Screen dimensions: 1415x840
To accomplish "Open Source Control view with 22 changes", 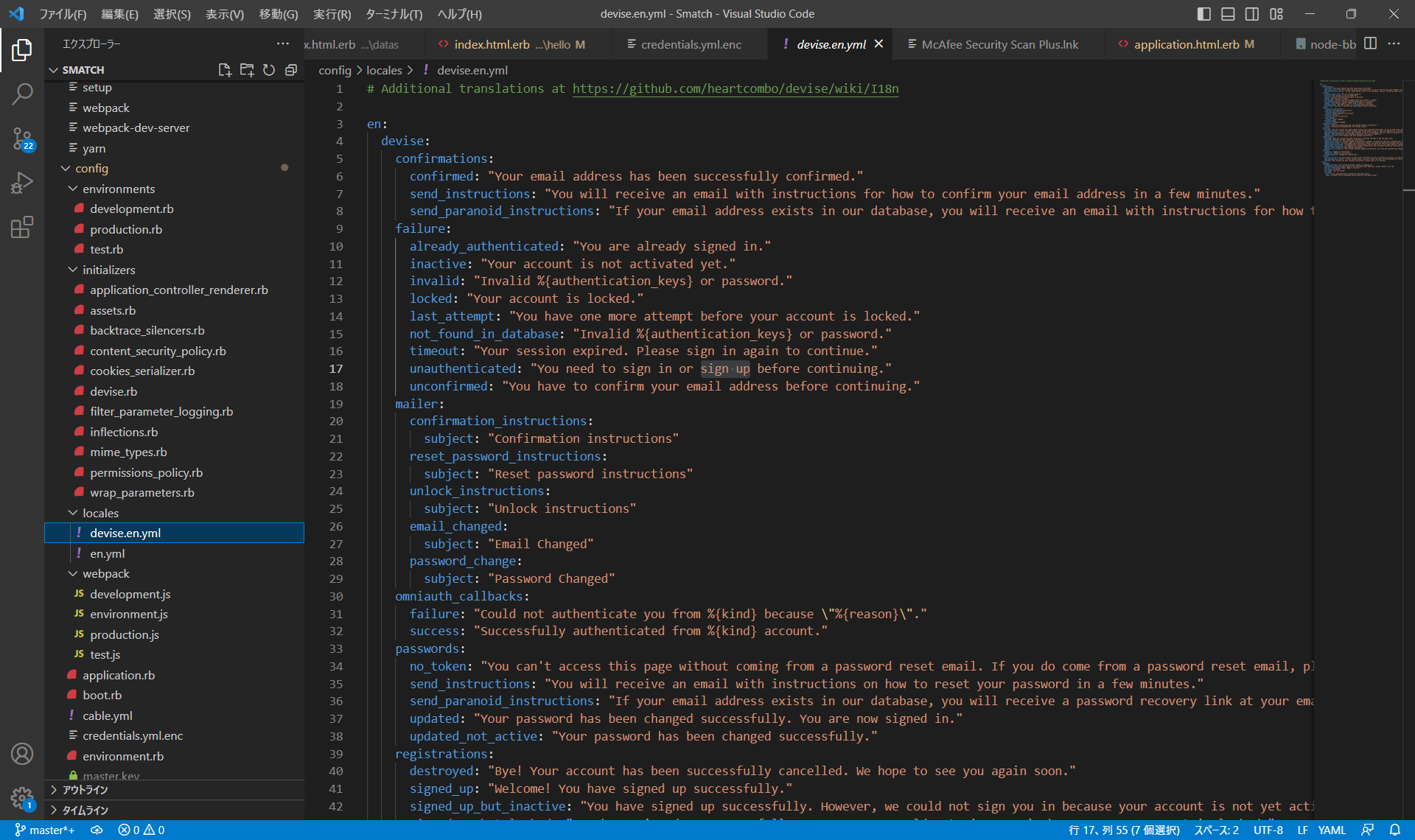I will [x=22, y=138].
